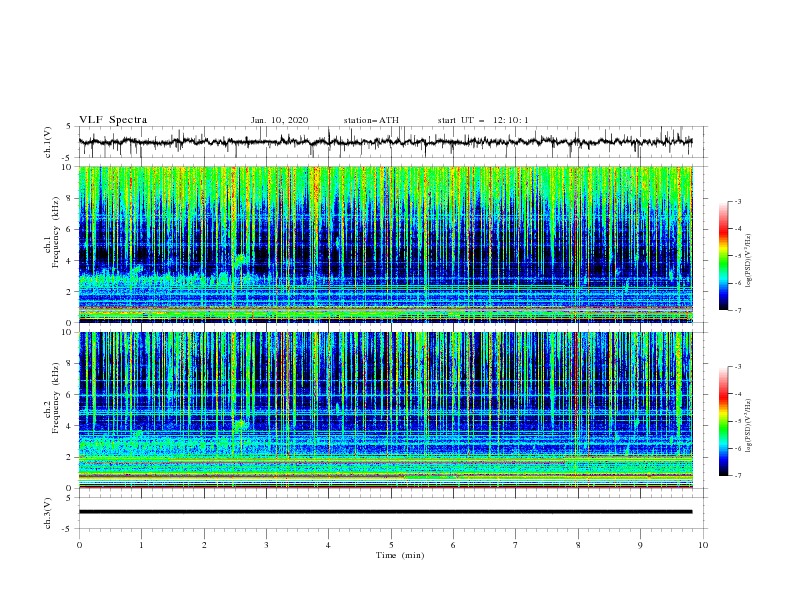Image resolution: width=792 pixels, height=612 pixels.
Task: Click the lower 'log(PSD)(V²/Hz)' colorbar label
Action: [749, 425]
